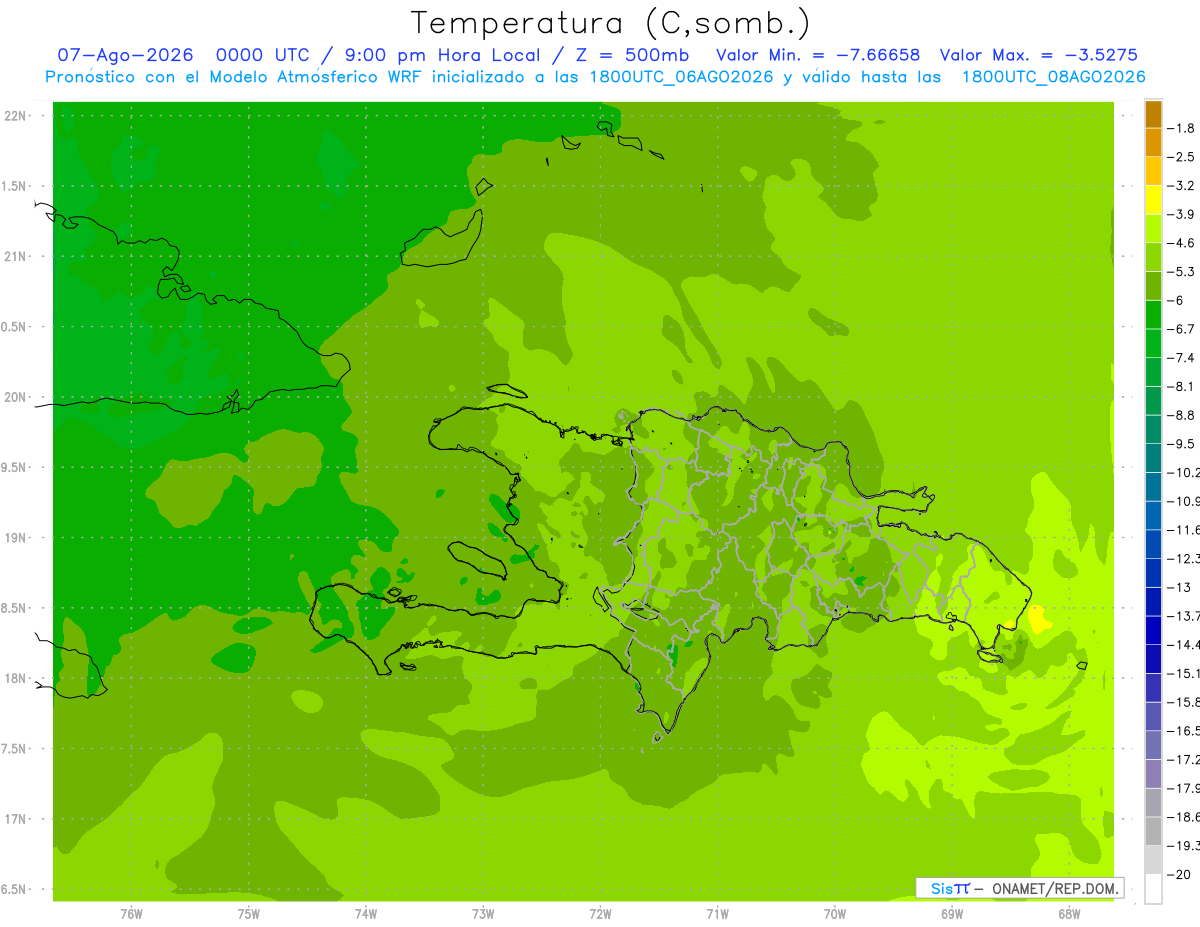This screenshot has width=1200, height=927.
Task: Pick the green swatch between -6 and -6.7
Action: click(1153, 314)
